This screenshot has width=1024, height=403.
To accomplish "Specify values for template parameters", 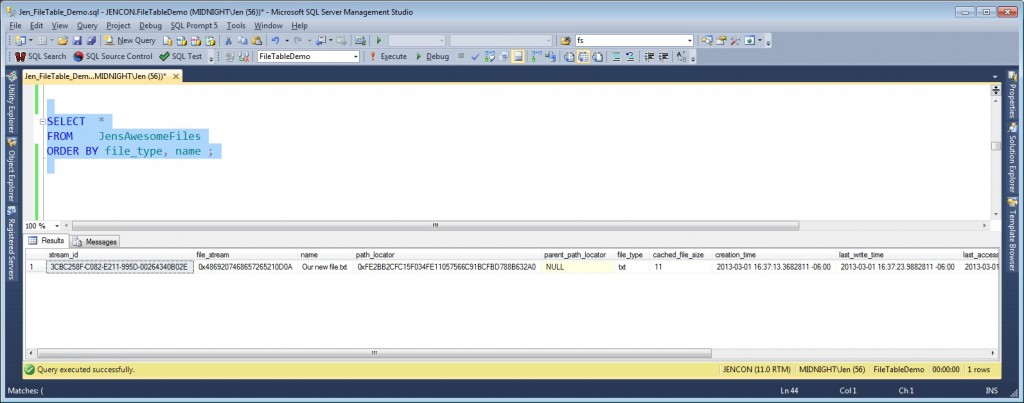I will click(x=681, y=57).
